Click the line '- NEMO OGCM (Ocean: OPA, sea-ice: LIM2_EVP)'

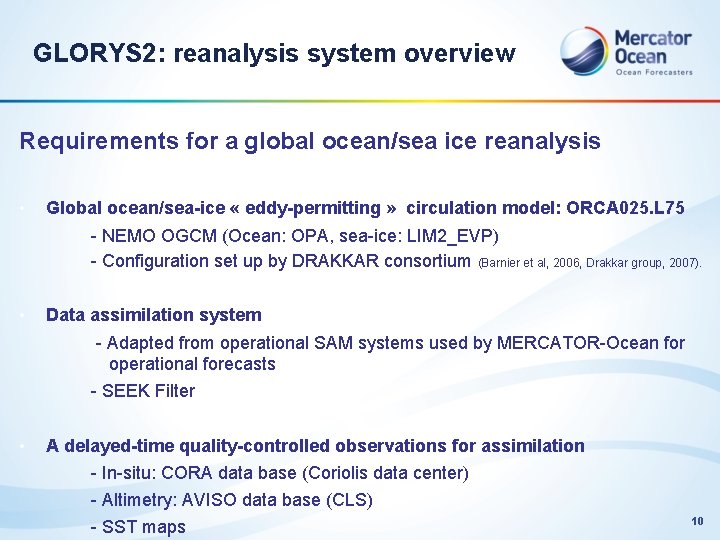click(x=294, y=236)
